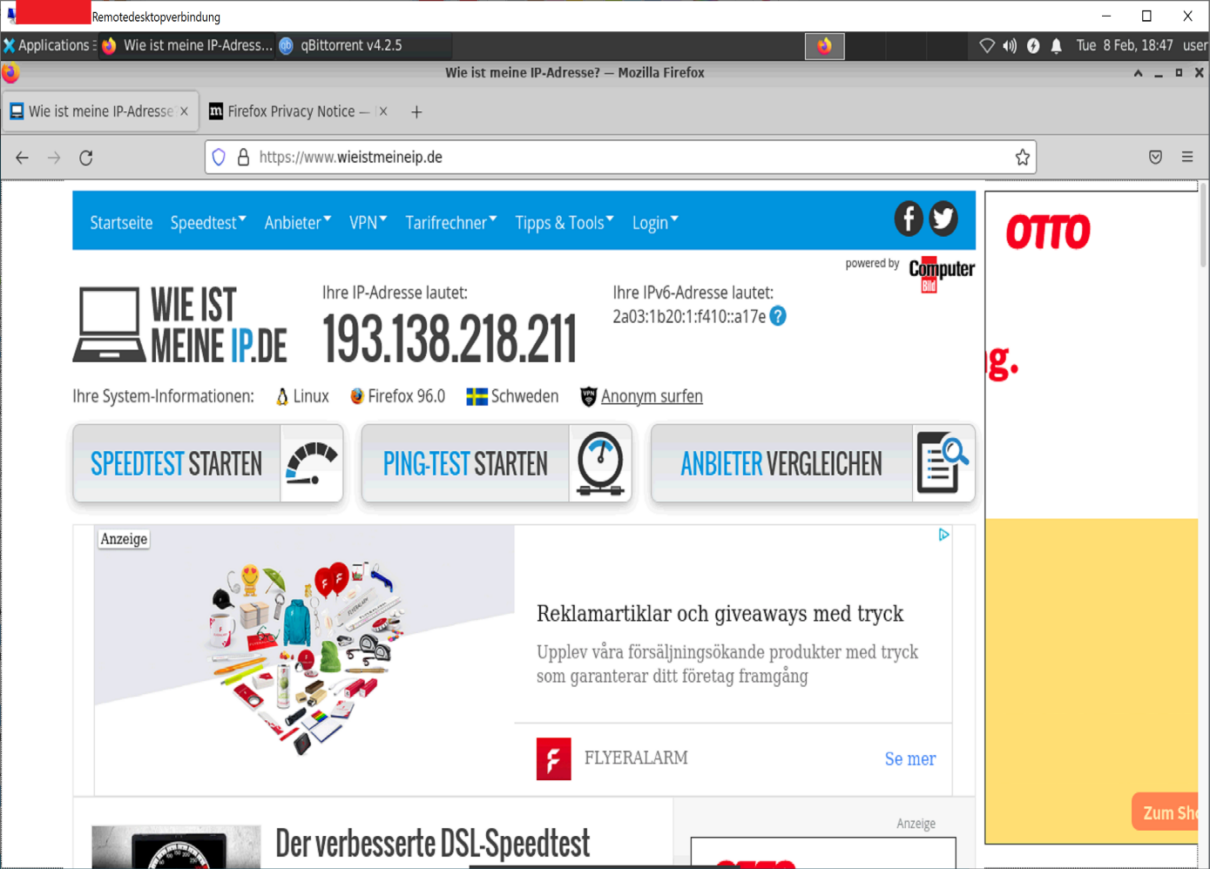
Task: Click the Speedtest starten button
Action: [x=208, y=463]
